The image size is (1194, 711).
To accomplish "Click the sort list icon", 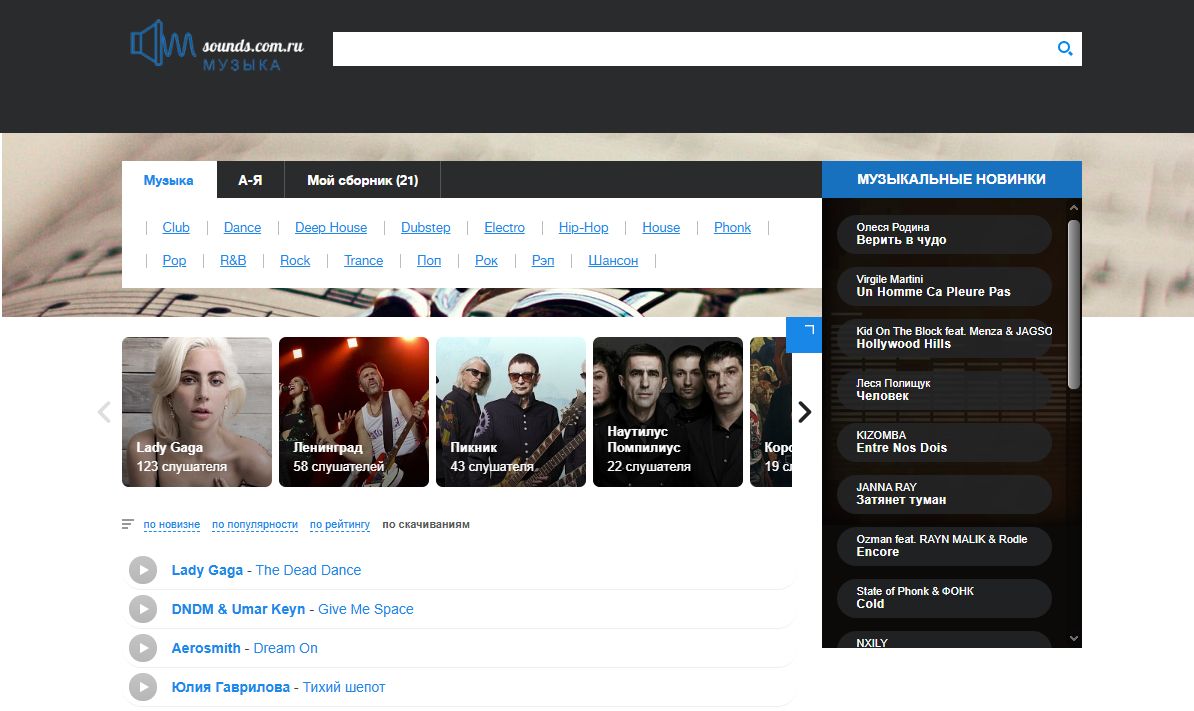I will 127,524.
